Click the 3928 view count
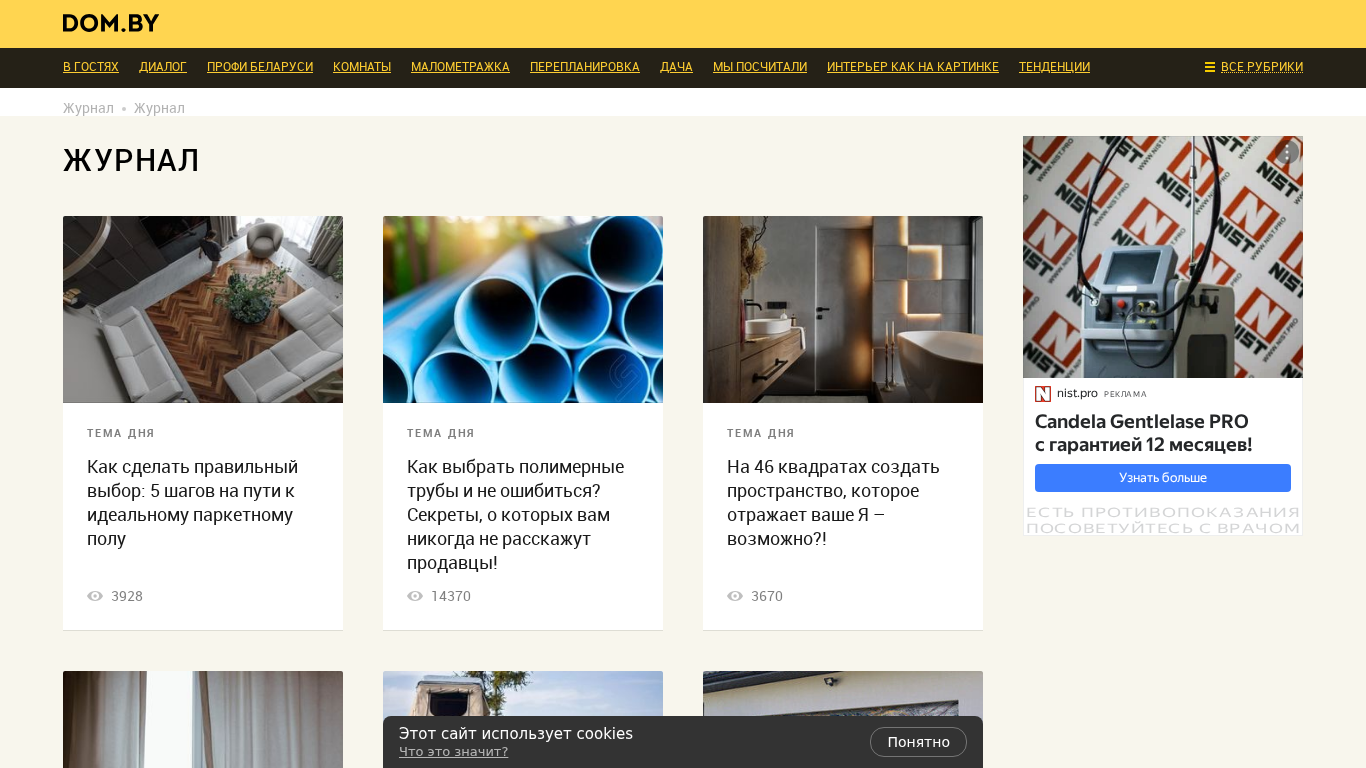The width and height of the screenshot is (1366, 768). (127, 596)
